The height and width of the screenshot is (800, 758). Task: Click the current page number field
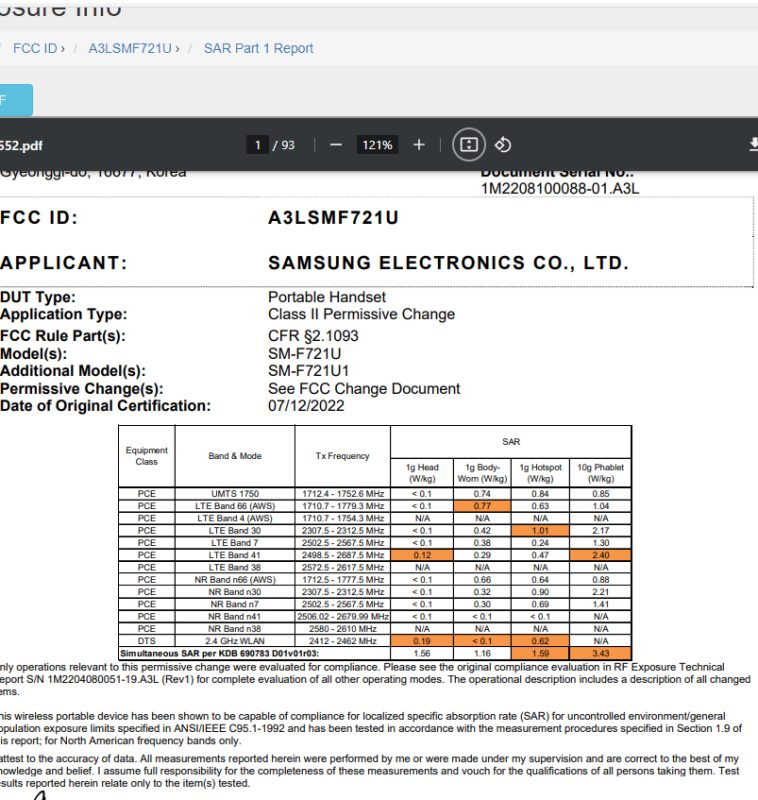coord(259,145)
